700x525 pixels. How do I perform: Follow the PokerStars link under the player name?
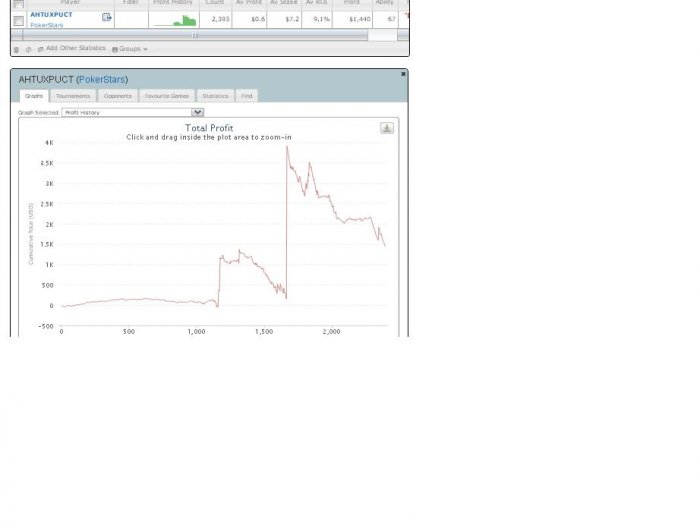(x=46, y=25)
